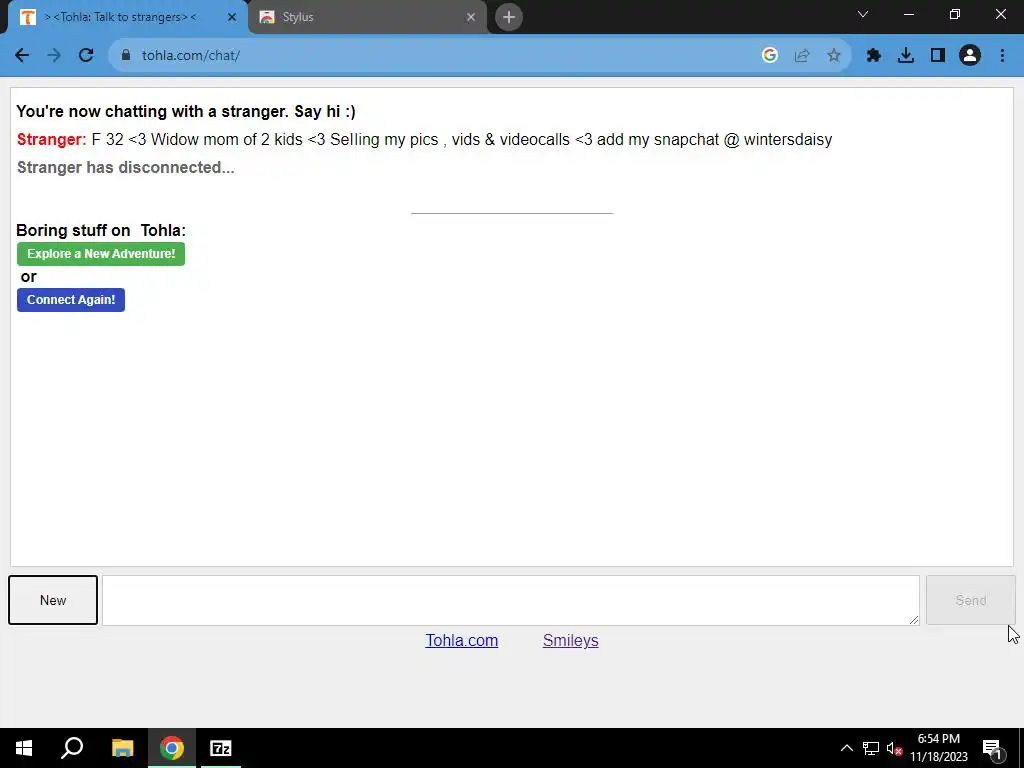Click the red 'Stranger:' label
The image size is (1024, 768).
click(x=52, y=140)
